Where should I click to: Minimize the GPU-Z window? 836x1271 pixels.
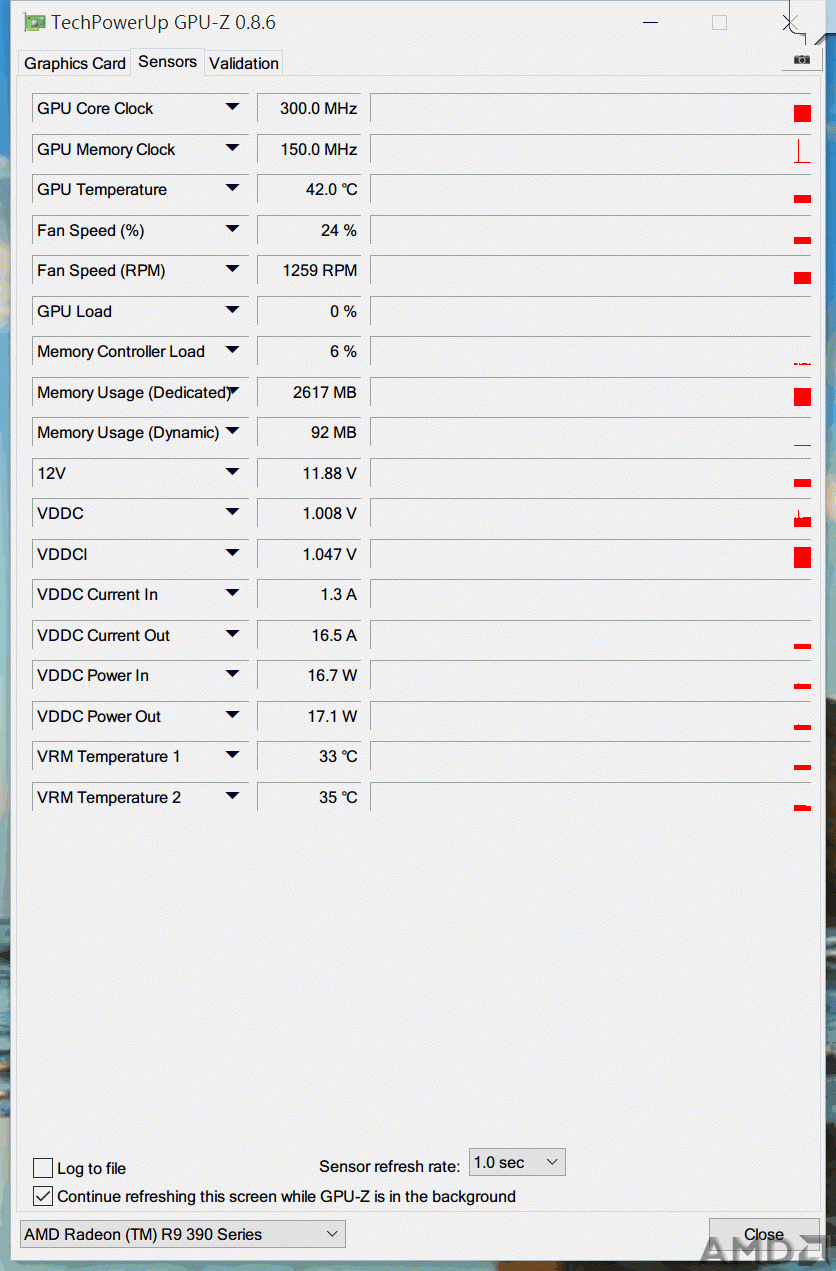(651, 22)
